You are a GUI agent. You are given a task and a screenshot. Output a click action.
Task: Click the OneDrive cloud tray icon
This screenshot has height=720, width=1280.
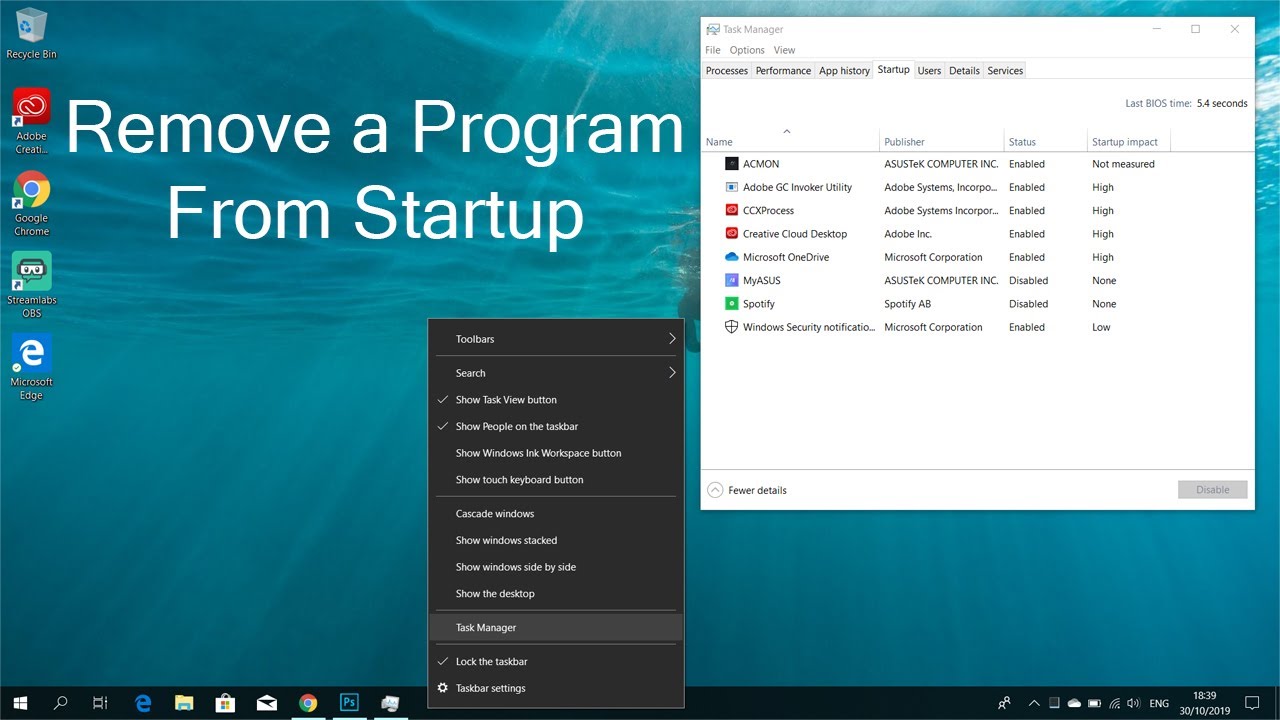1074,703
